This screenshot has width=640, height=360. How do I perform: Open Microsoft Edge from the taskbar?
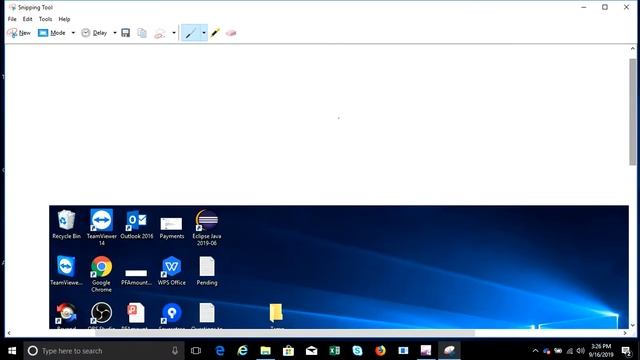(x=220, y=351)
